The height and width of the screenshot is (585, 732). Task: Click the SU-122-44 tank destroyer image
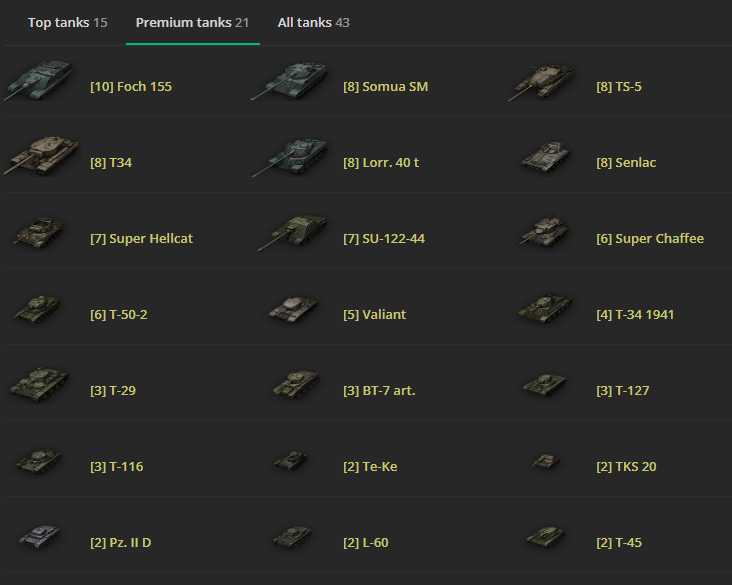[293, 232]
